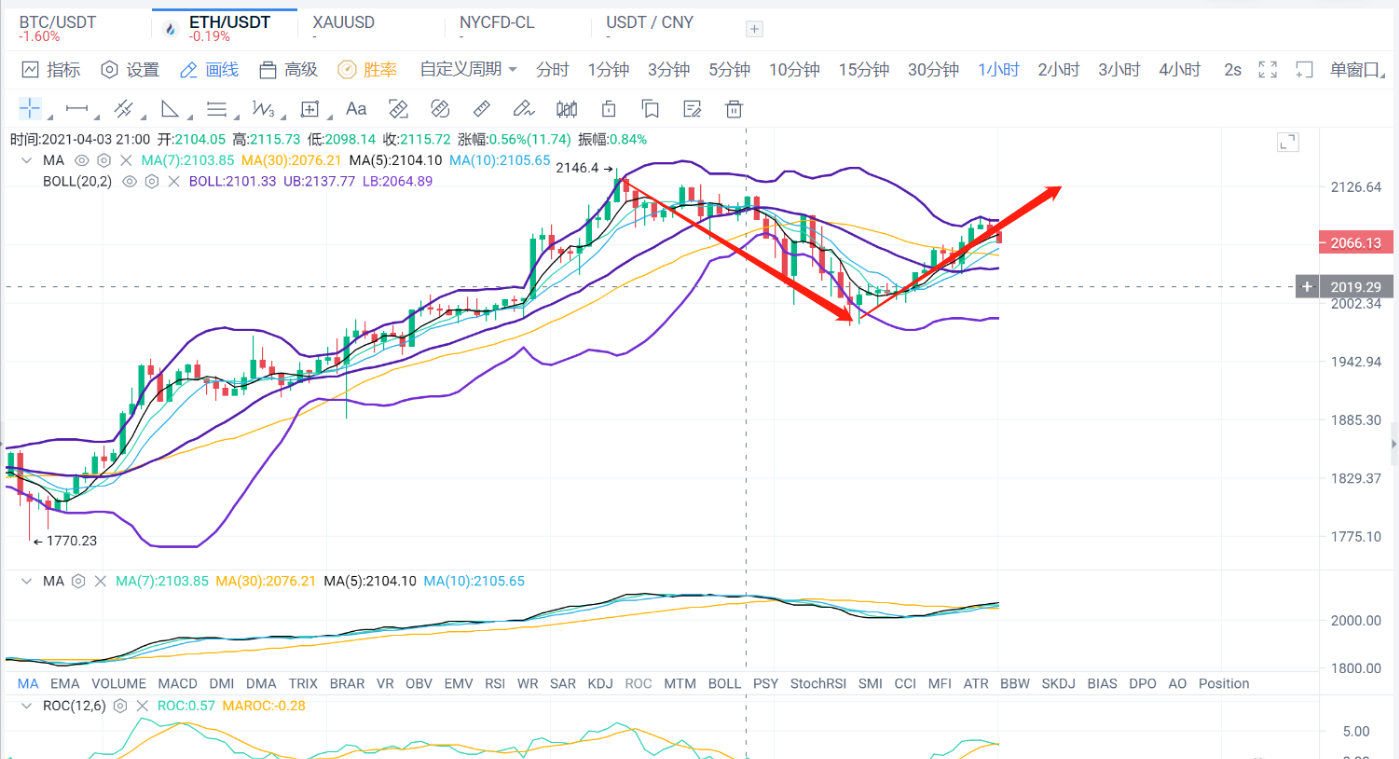
Task: Toggle visibility of main MA indicator
Action: (x=82, y=160)
